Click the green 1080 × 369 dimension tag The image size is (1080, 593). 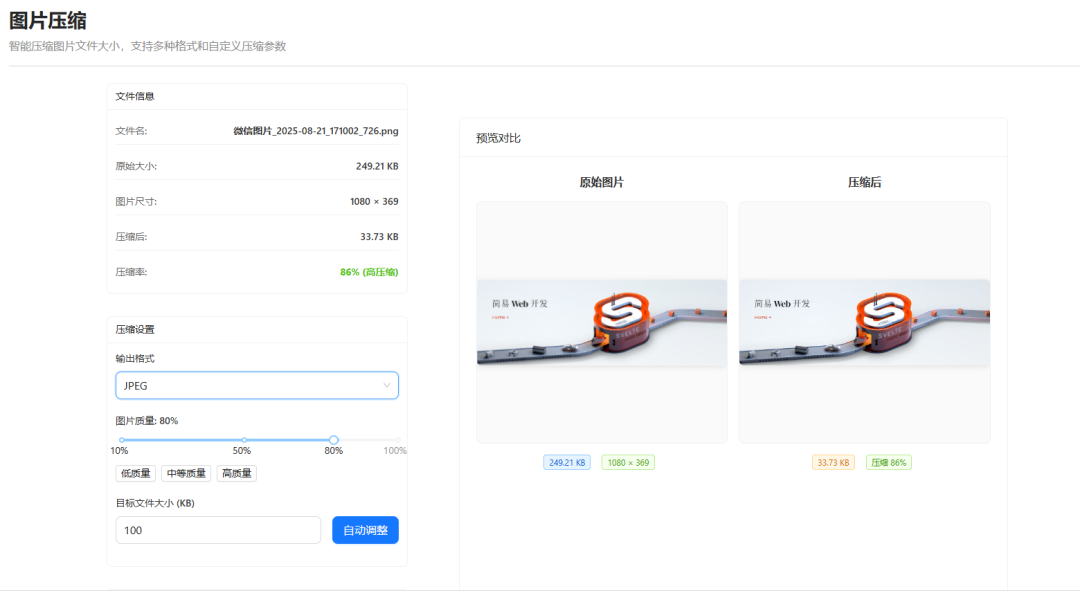[628, 463]
